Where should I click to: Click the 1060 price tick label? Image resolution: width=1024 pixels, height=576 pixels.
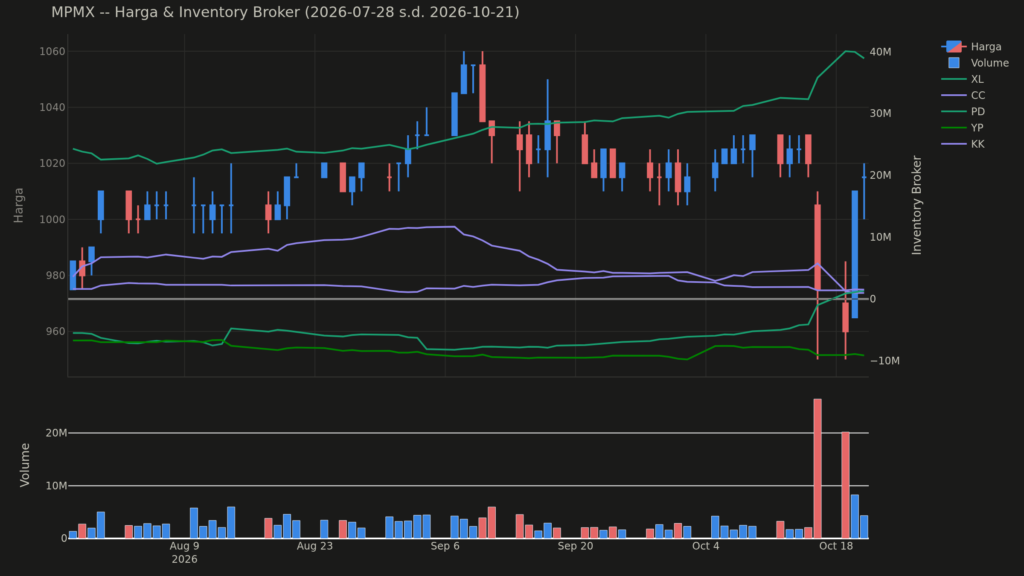coord(52,52)
